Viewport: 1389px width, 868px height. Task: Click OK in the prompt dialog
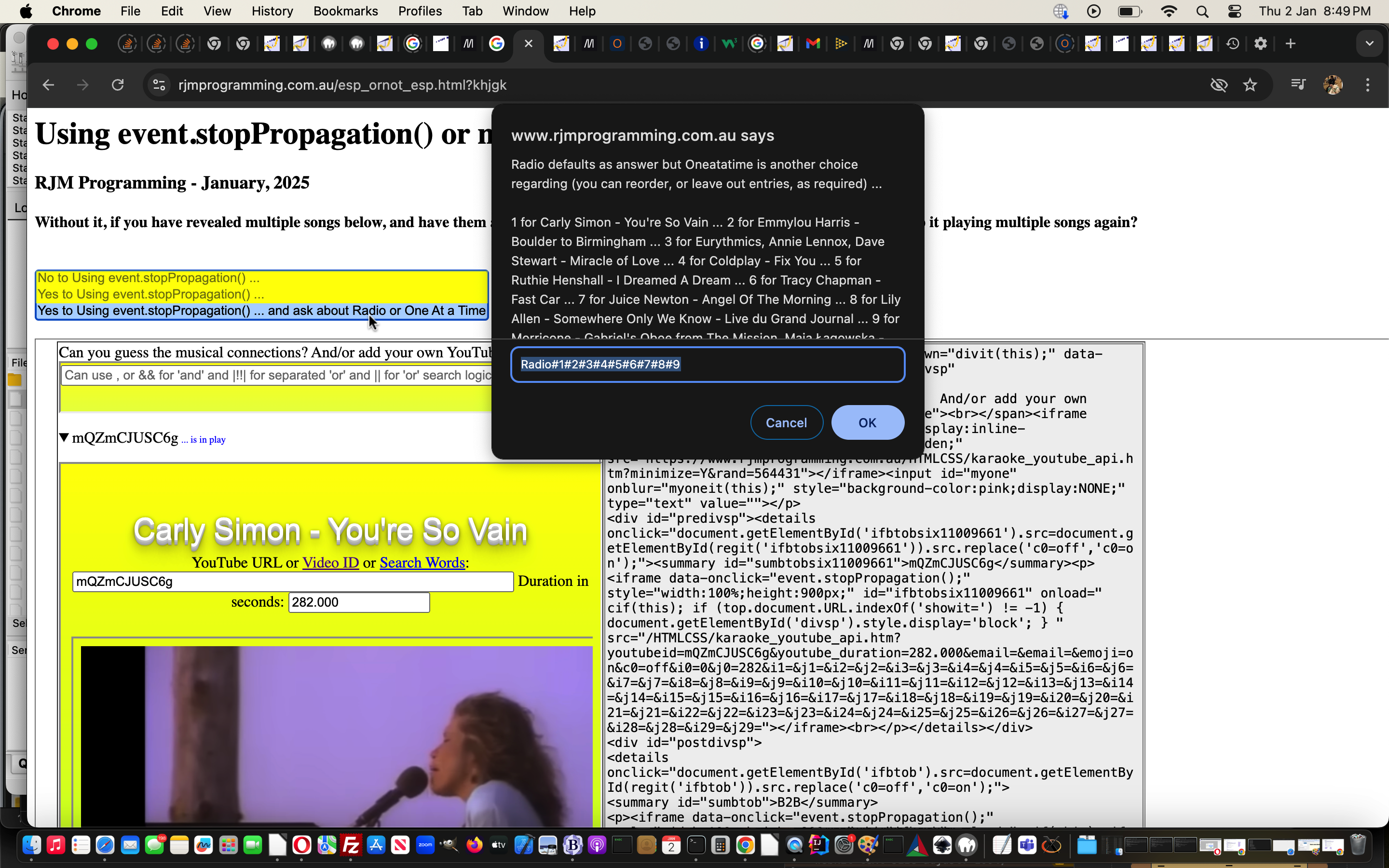(x=867, y=422)
